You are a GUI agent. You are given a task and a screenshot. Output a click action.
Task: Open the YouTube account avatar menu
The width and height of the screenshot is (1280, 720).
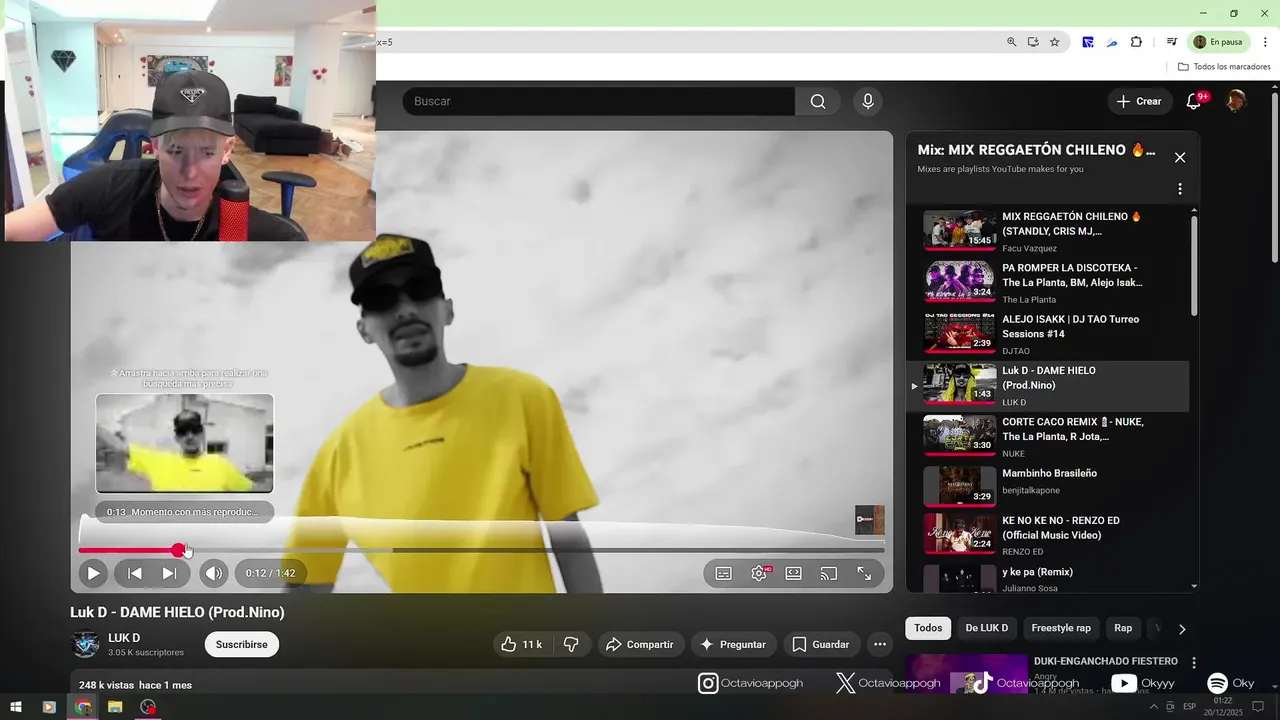(1236, 101)
